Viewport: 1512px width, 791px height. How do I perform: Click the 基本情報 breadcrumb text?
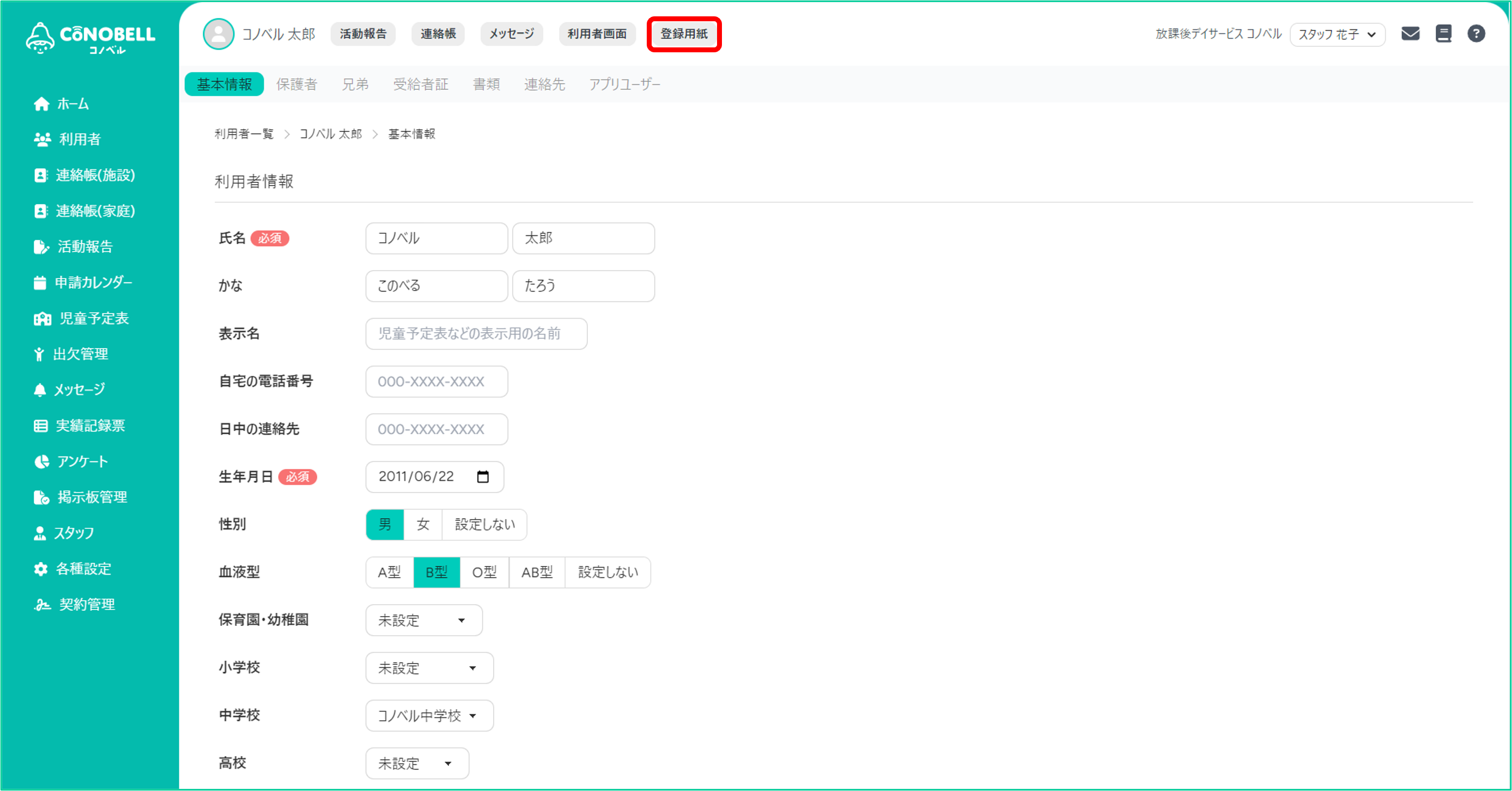tap(412, 134)
